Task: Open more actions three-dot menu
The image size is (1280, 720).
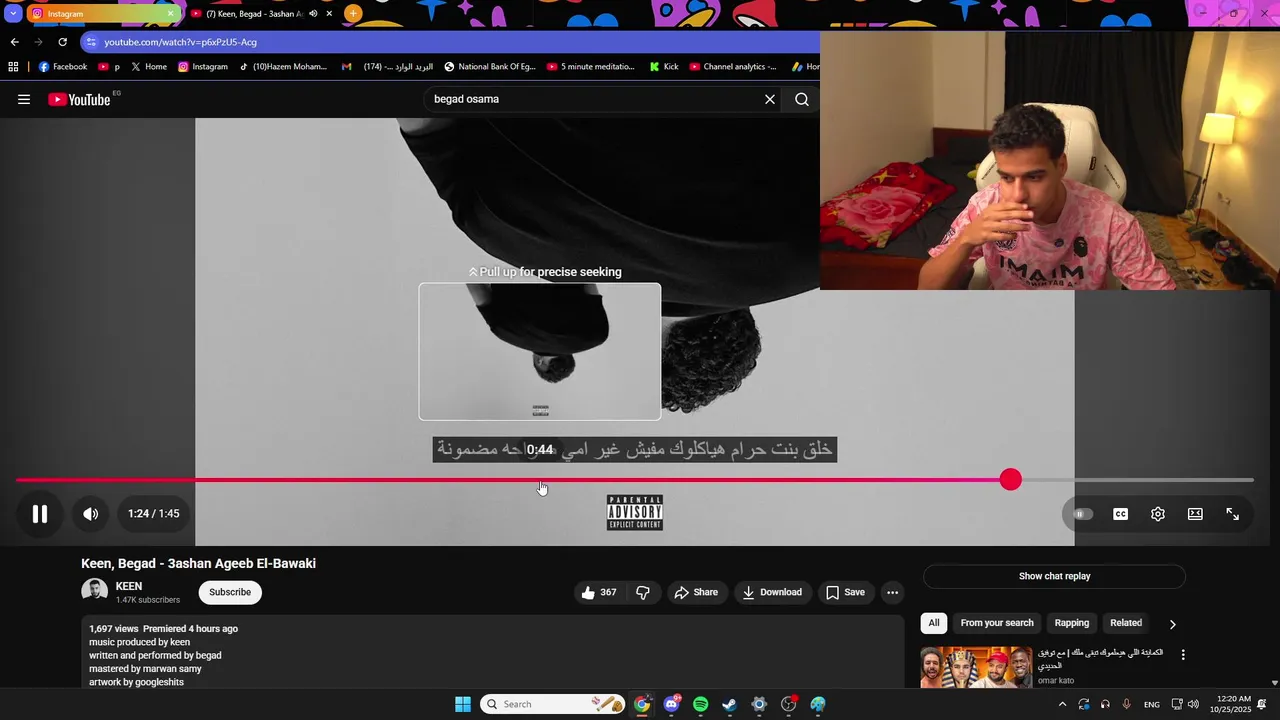Action: (x=893, y=592)
